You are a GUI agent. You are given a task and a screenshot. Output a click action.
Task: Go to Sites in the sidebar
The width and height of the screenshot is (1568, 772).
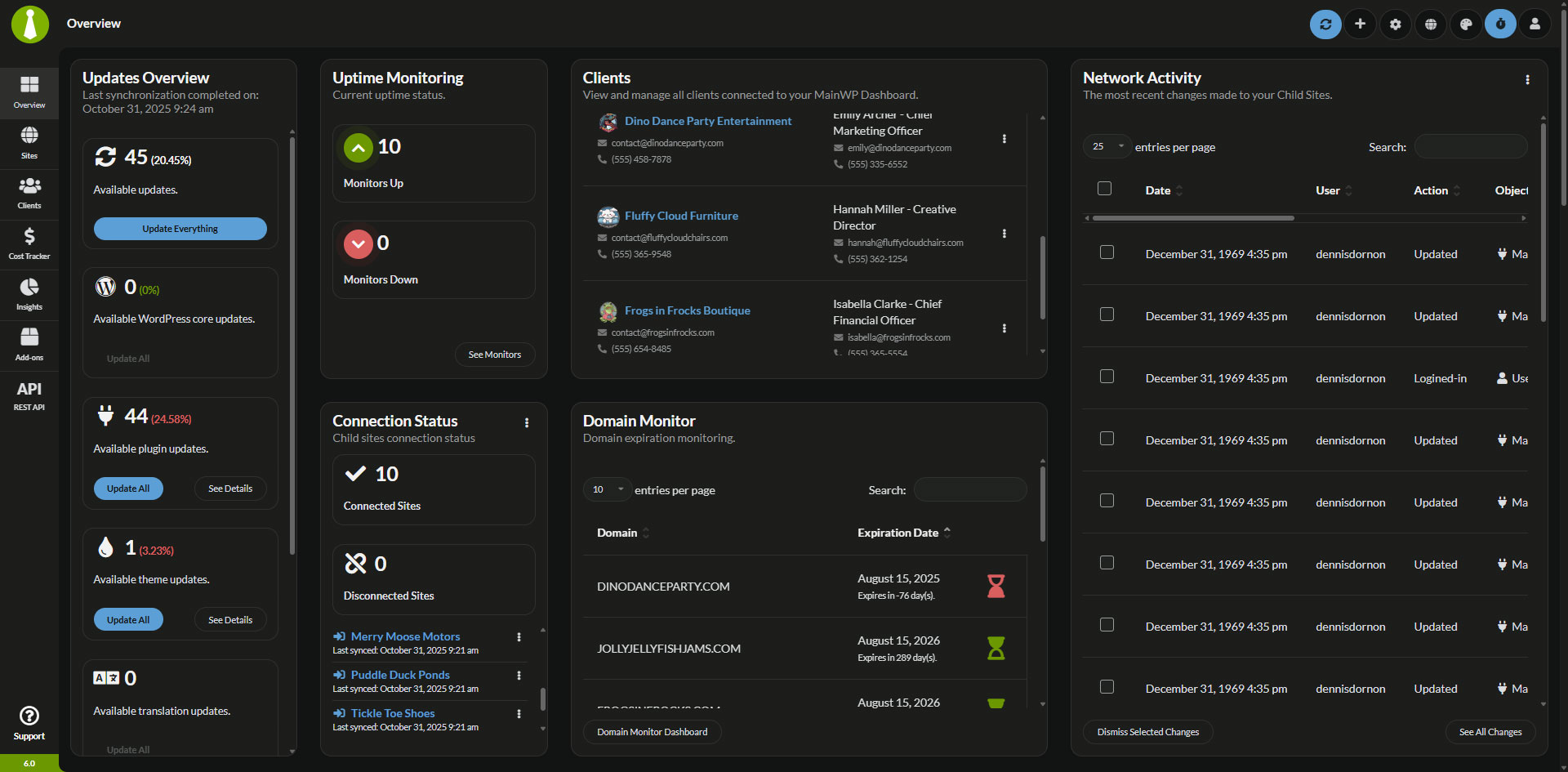29,142
